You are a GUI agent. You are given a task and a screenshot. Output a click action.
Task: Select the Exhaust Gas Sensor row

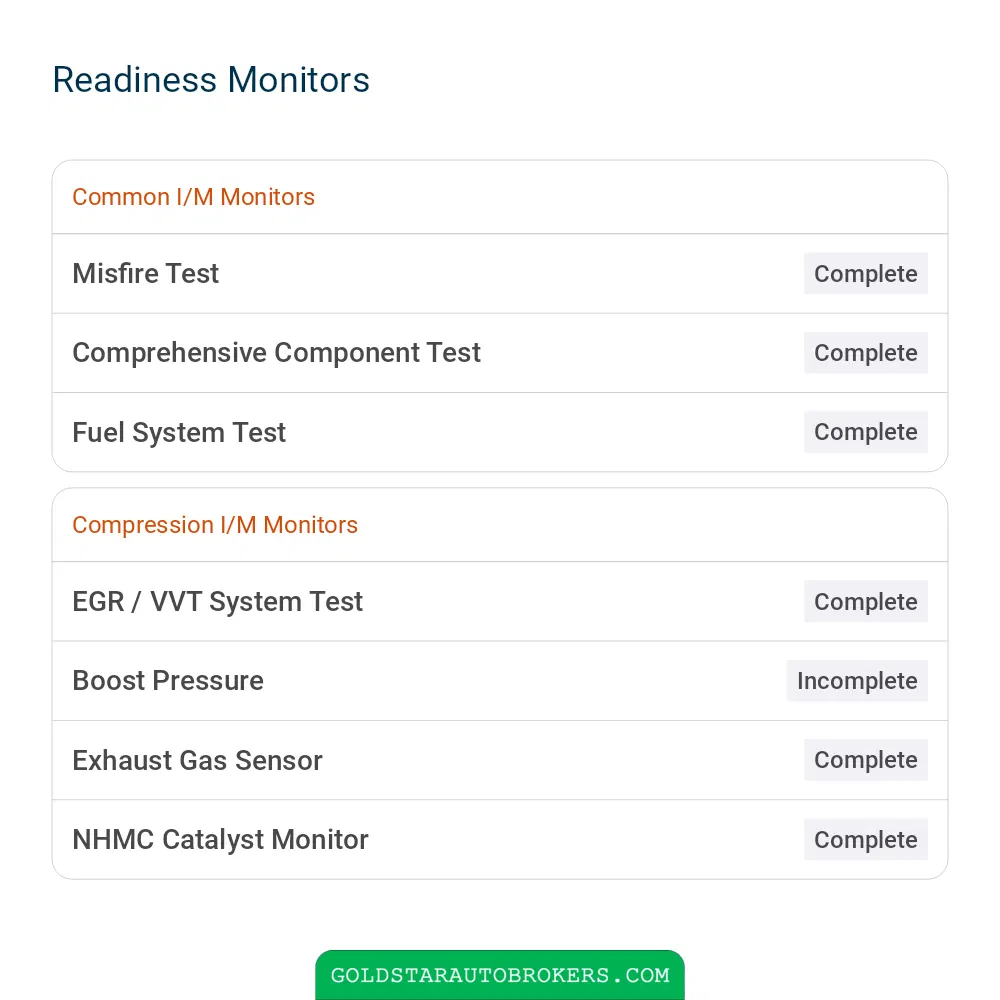500,760
